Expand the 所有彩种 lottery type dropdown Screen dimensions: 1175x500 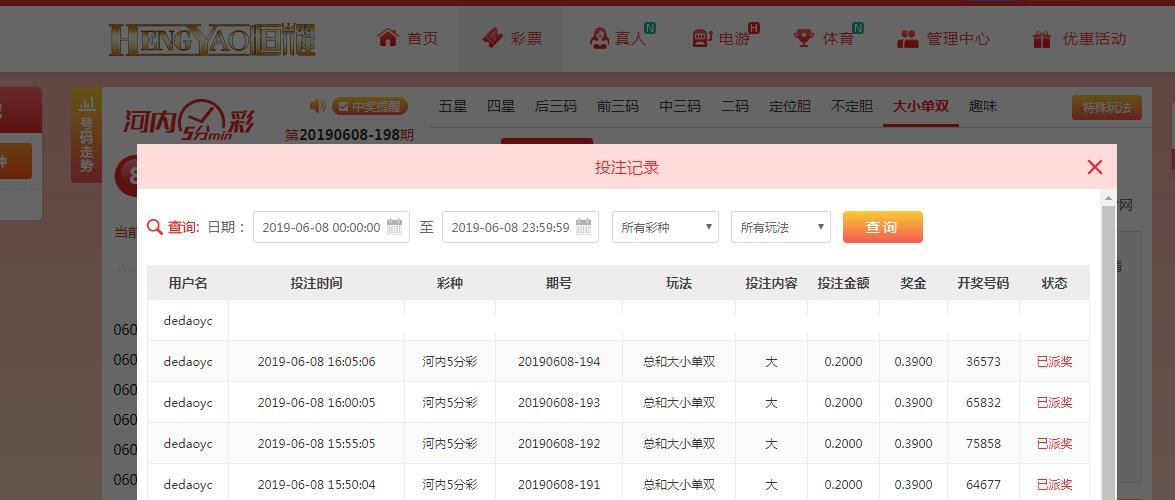coord(665,227)
